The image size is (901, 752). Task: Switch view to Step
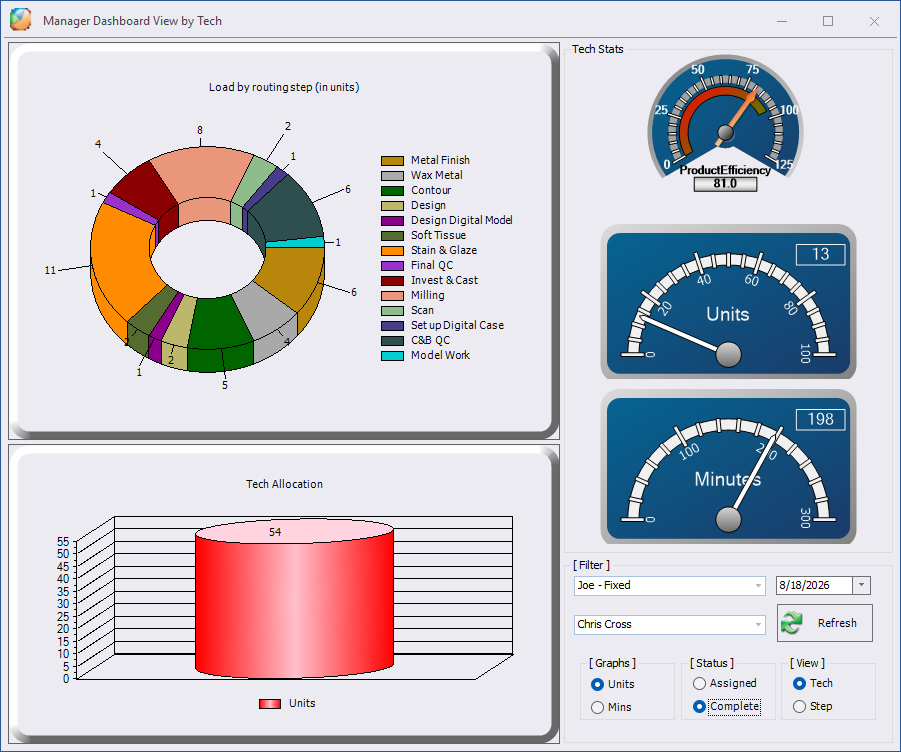point(799,707)
